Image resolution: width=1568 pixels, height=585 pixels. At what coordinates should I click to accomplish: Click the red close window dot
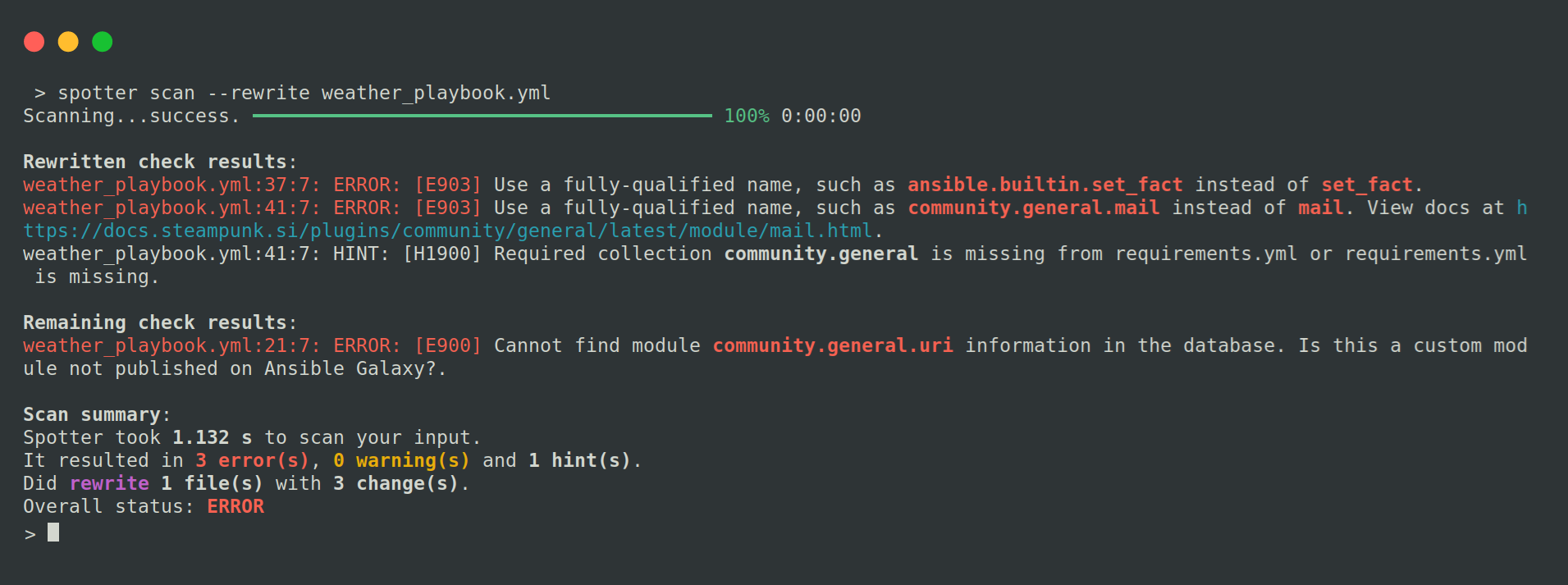(x=34, y=42)
